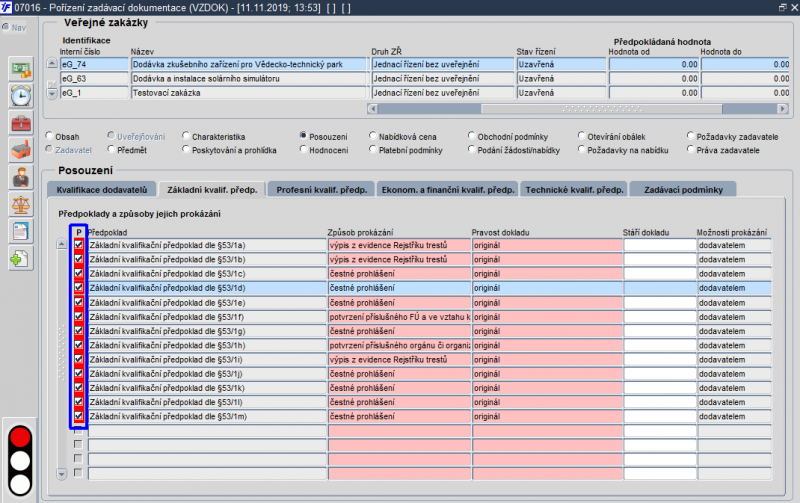Image resolution: width=800 pixels, height=503 pixels.
Task: Switch to the Profesní kvalif. předp. tab
Action: pyautogui.click(x=322, y=190)
